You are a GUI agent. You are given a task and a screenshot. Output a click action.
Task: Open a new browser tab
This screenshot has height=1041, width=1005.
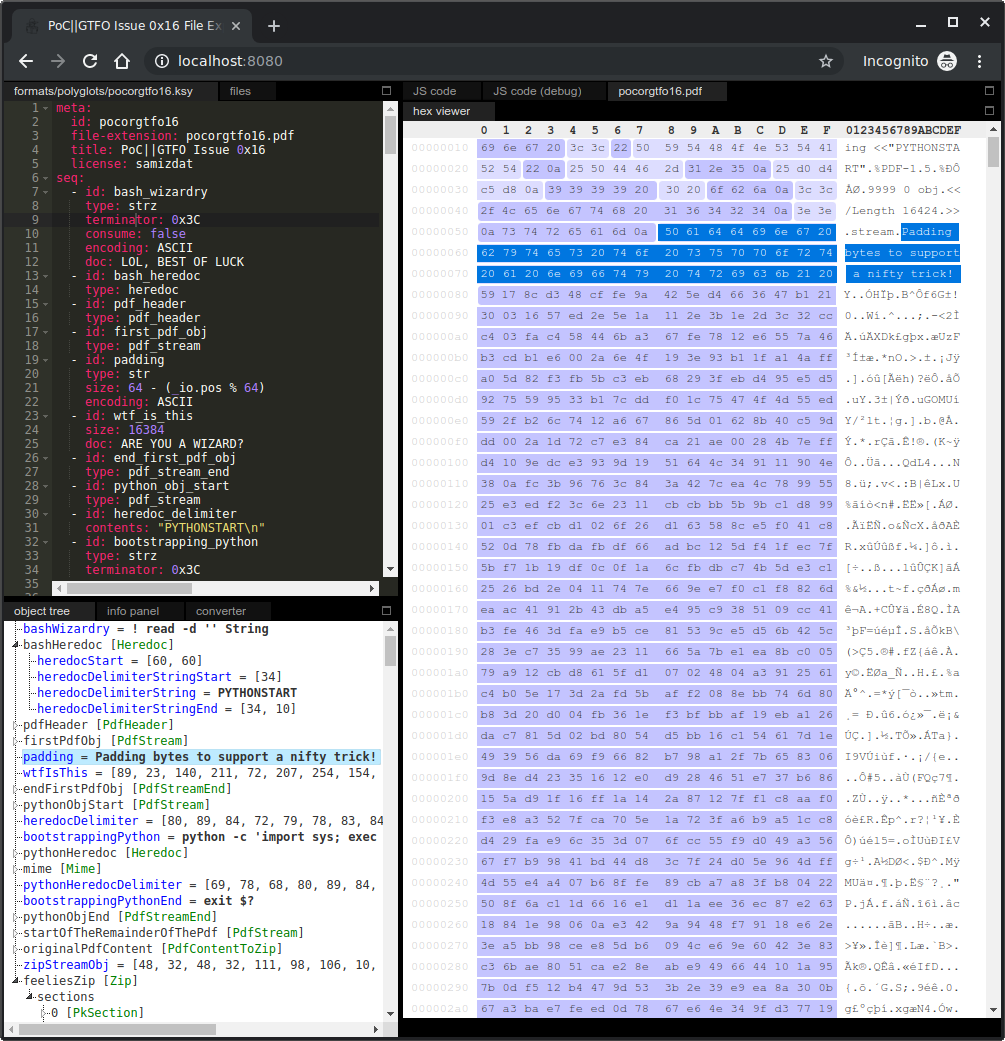pyautogui.click(x=273, y=26)
